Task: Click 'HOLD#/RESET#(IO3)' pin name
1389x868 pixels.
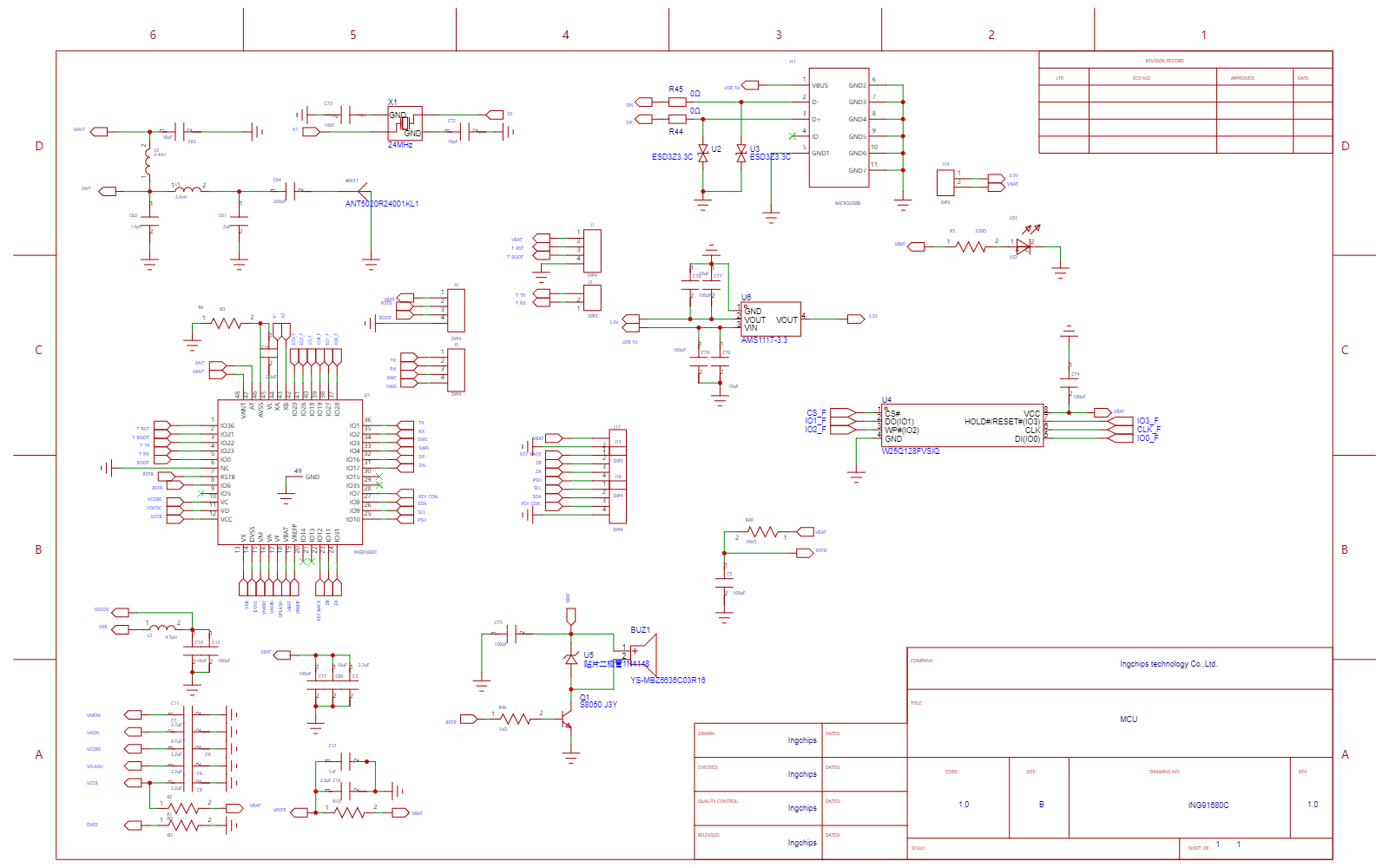Action: tap(1002, 422)
